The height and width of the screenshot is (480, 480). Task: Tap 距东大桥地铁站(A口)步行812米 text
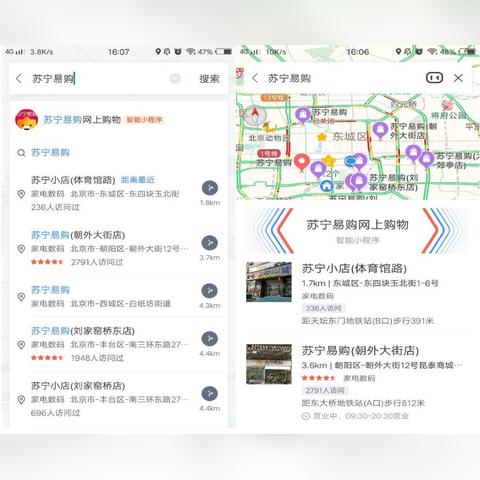coord(363,403)
